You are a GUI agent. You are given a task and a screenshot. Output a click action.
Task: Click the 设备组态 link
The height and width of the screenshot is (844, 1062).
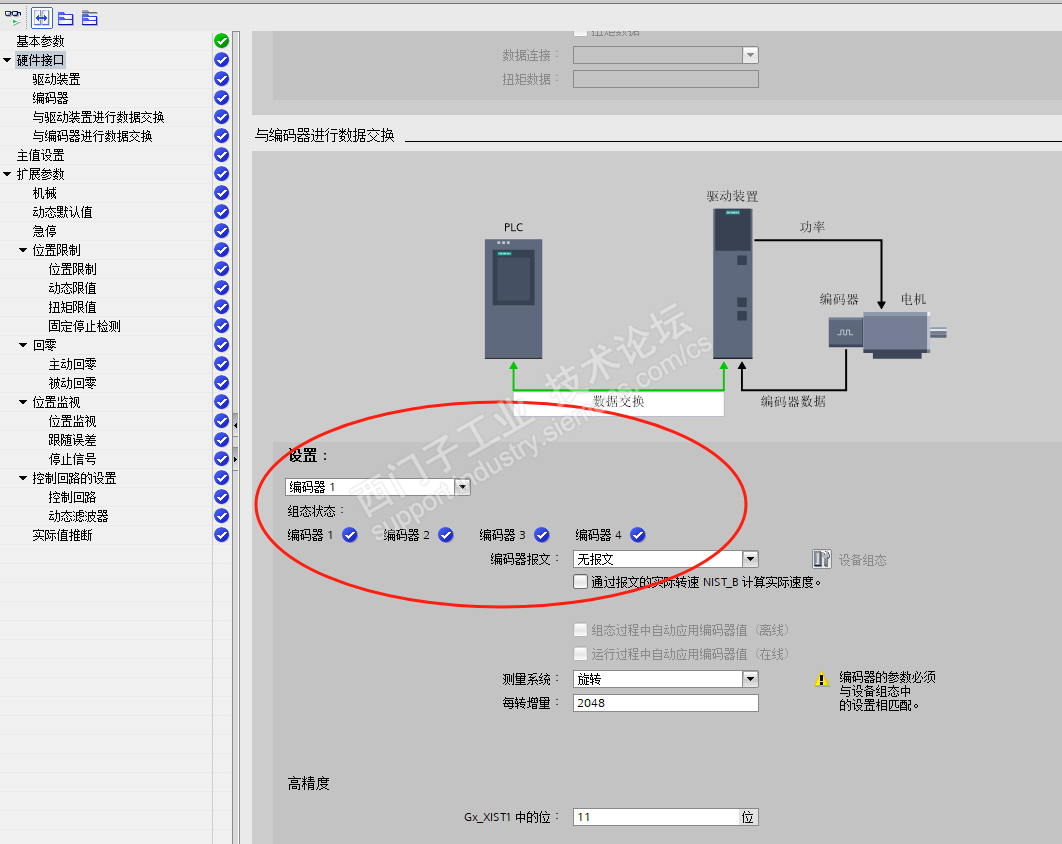[862, 560]
